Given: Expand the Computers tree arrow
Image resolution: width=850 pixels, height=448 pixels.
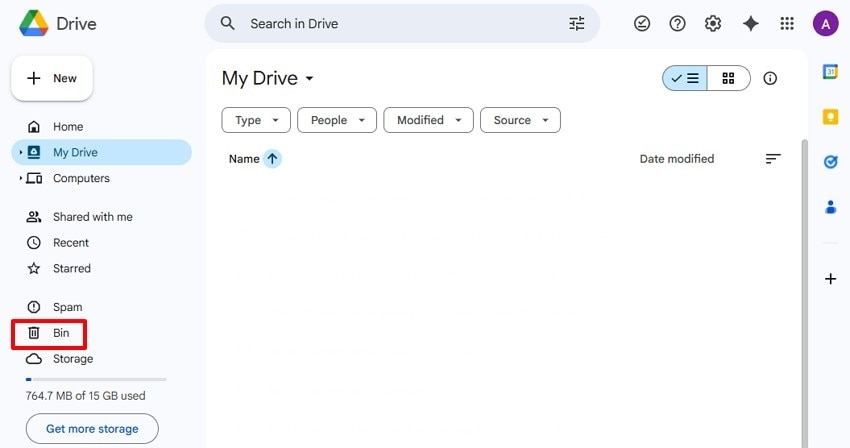Looking at the screenshot, I should (21, 178).
